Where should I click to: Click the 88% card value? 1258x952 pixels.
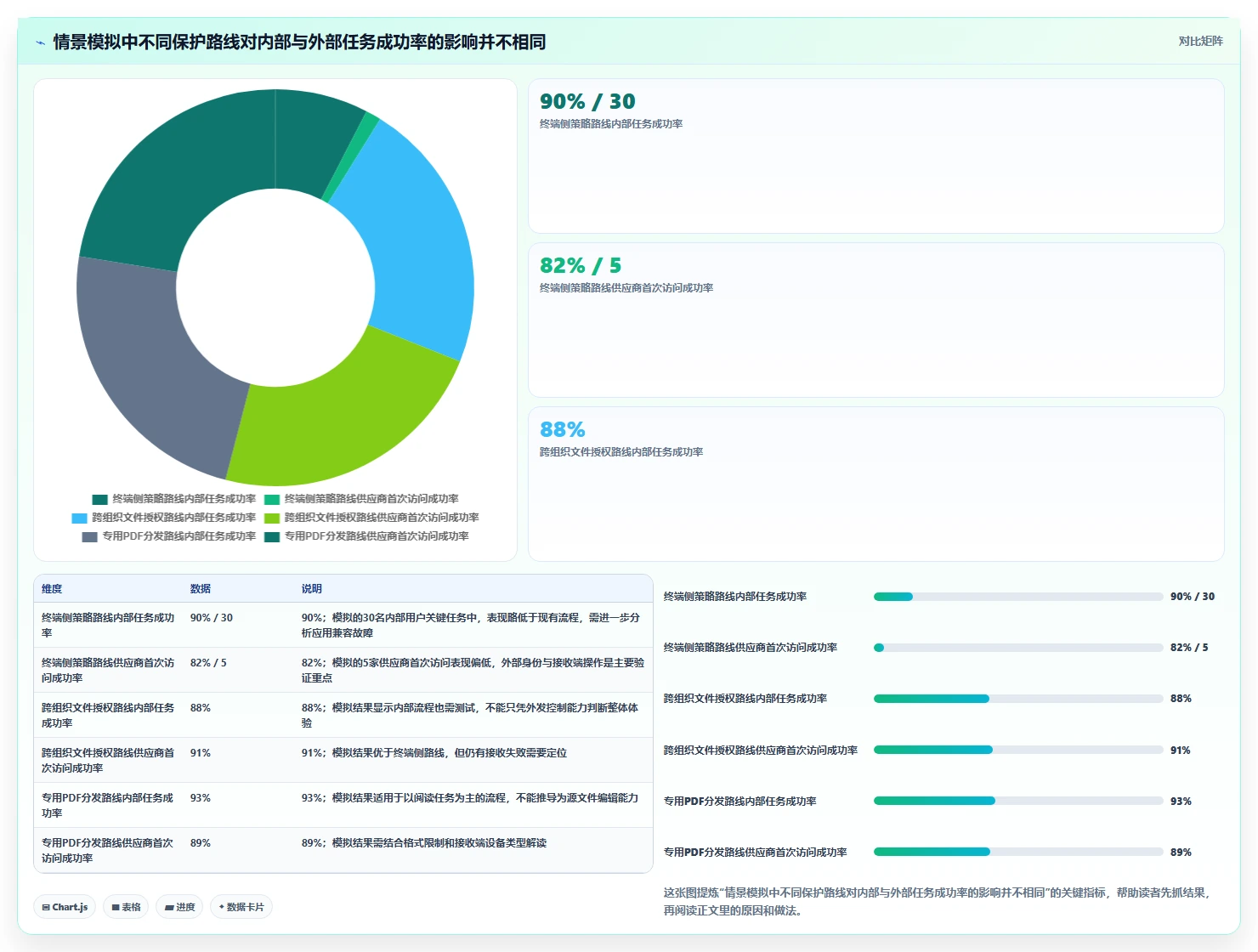coord(563,429)
